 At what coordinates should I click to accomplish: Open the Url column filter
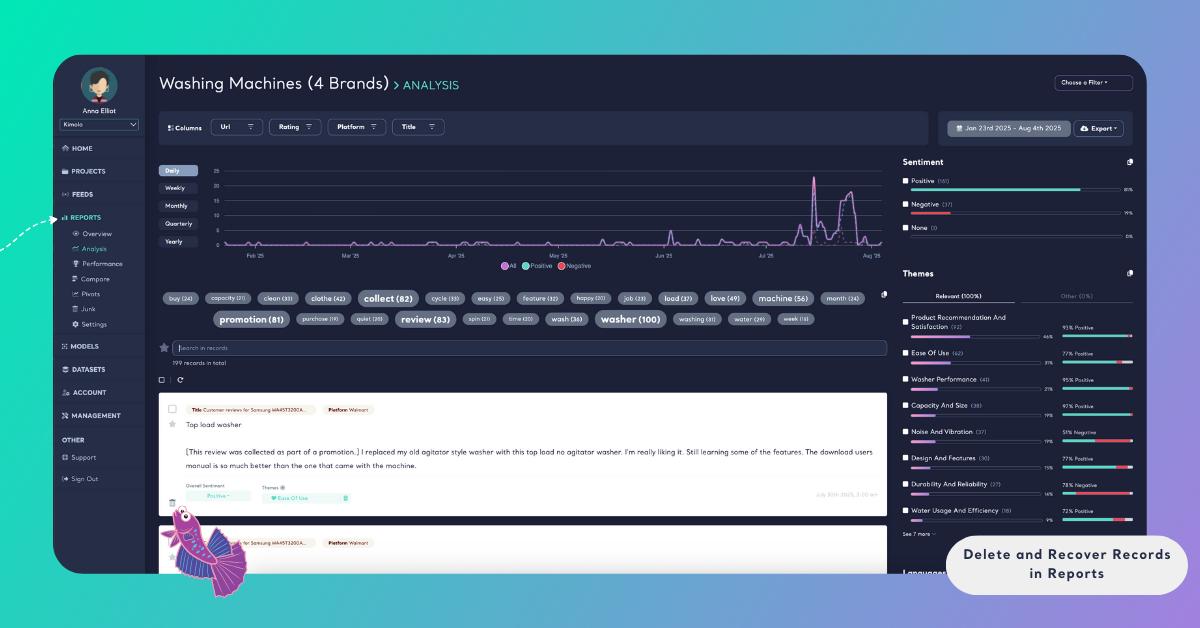click(238, 127)
